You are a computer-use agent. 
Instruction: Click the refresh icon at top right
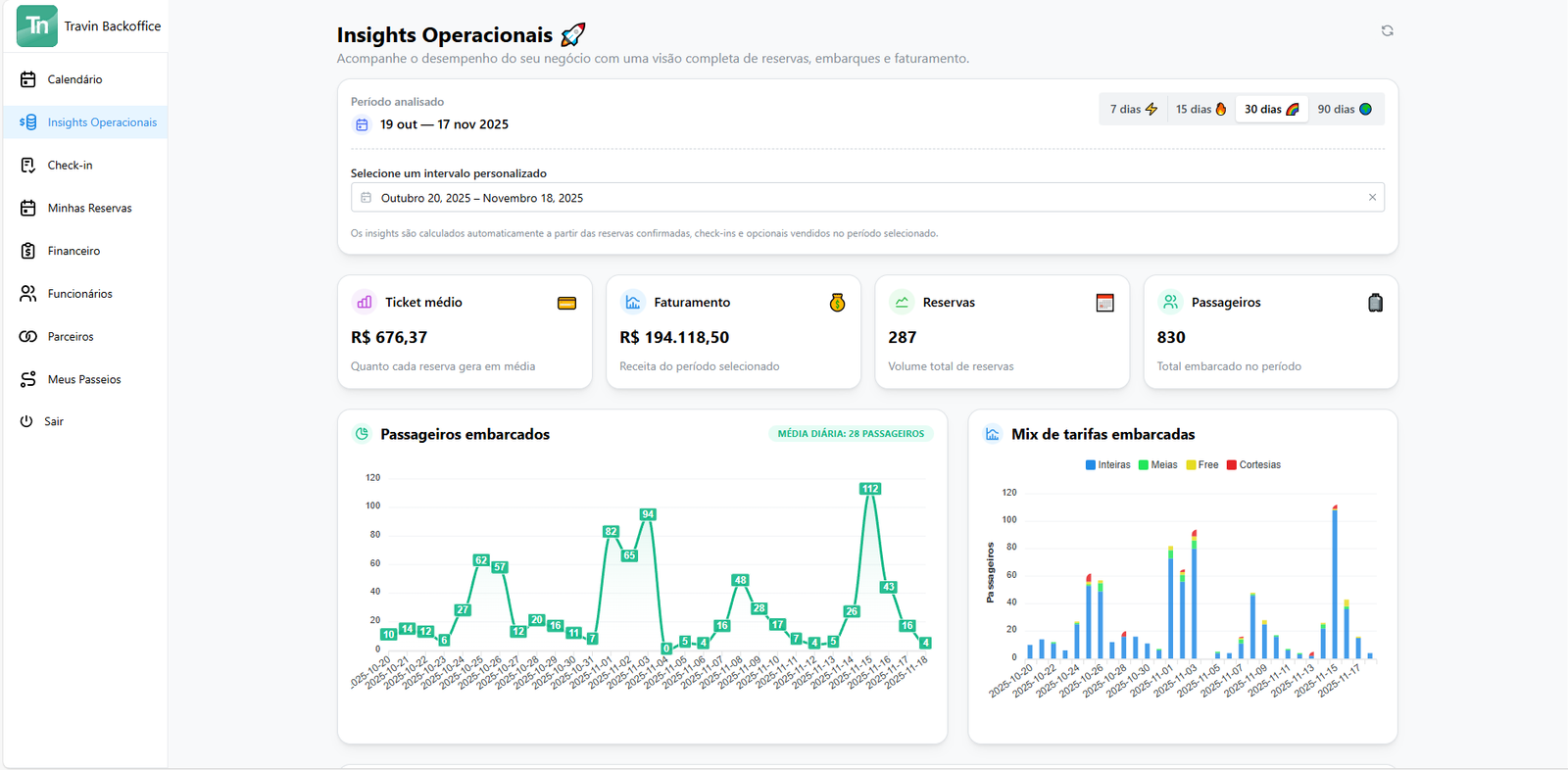click(x=1387, y=31)
